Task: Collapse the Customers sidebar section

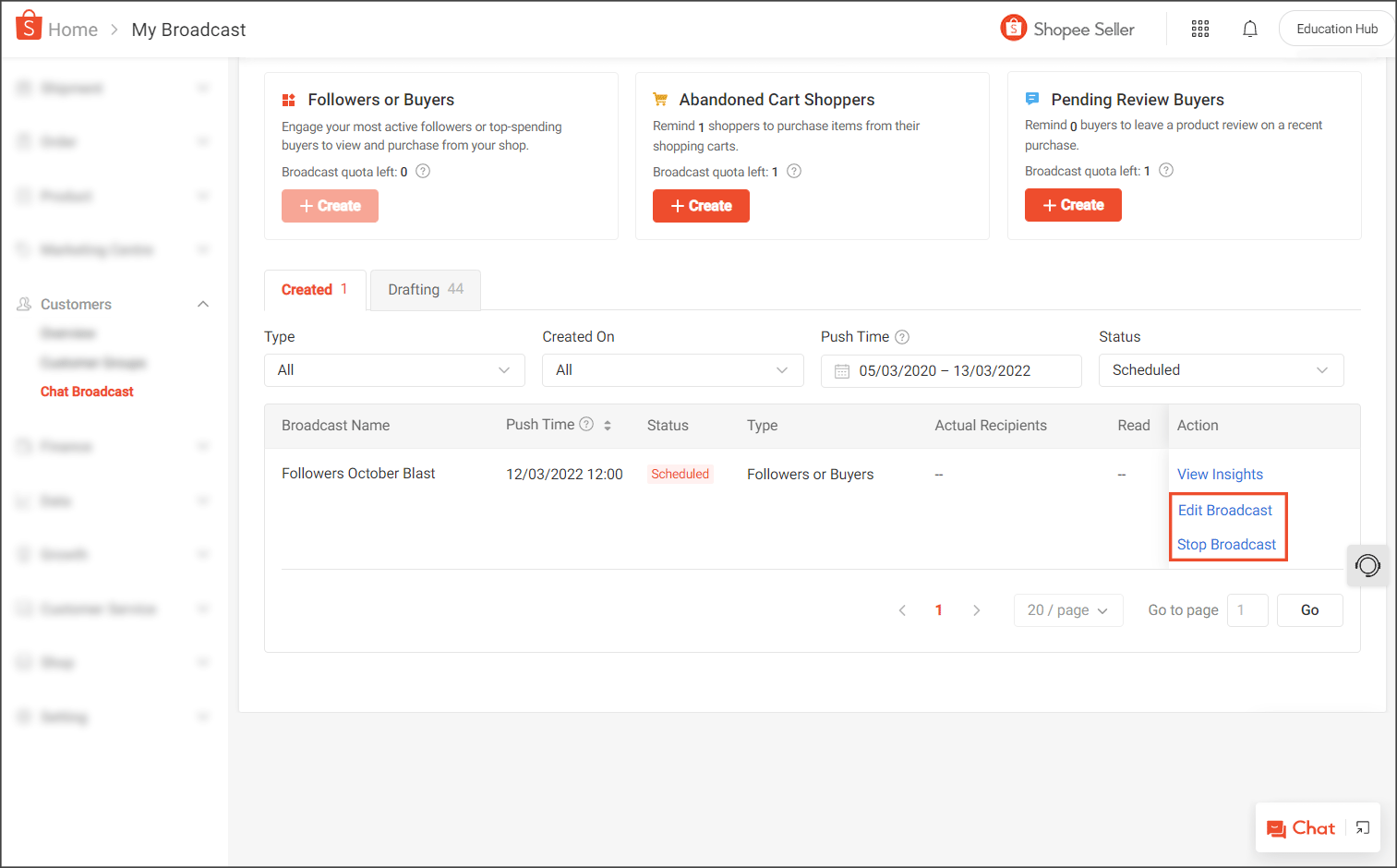Action: [202, 304]
